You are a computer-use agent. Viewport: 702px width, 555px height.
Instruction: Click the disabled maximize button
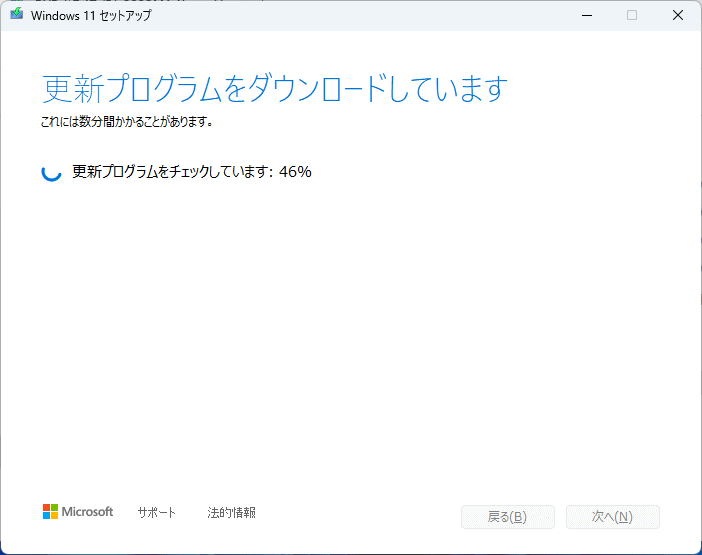pyautogui.click(x=632, y=15)
